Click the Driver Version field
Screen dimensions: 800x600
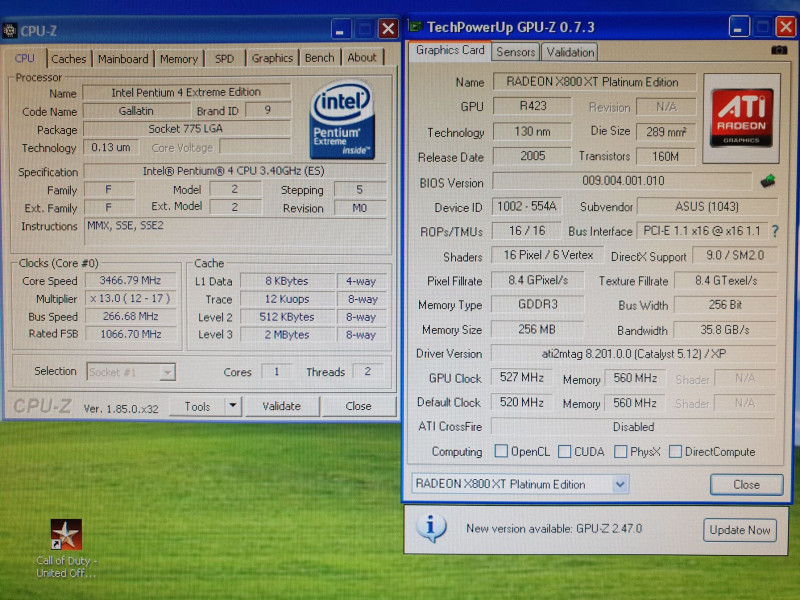[x=633, y=354]
